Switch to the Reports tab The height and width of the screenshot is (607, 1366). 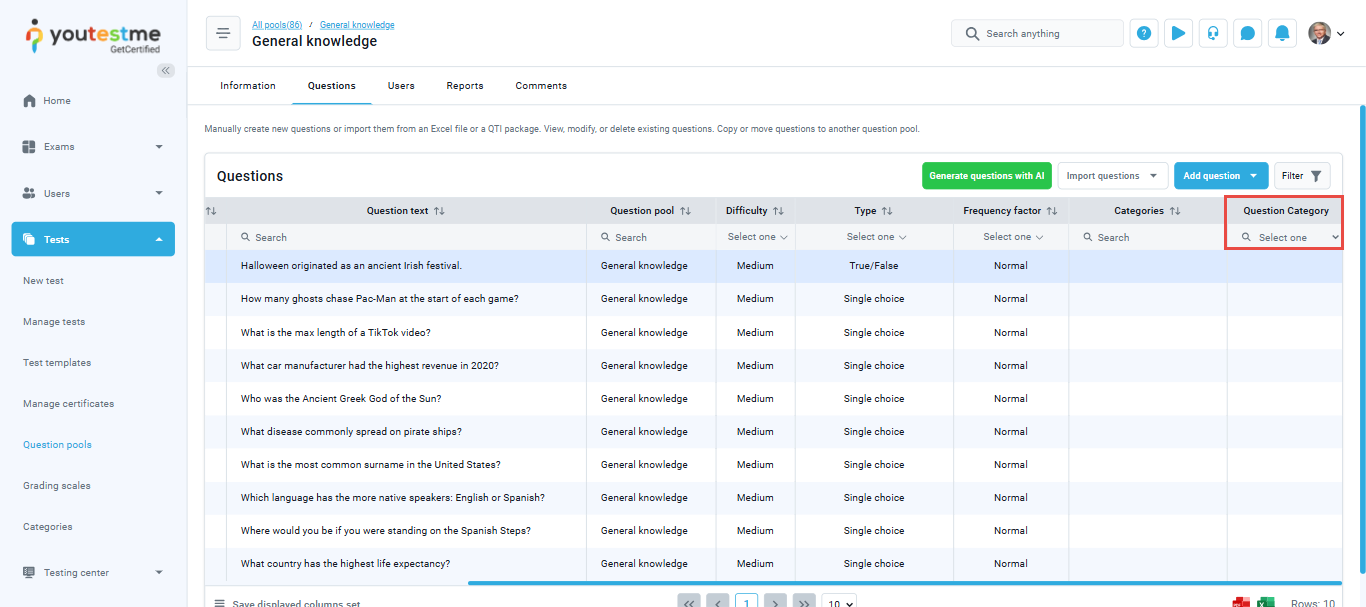(465, 86)
